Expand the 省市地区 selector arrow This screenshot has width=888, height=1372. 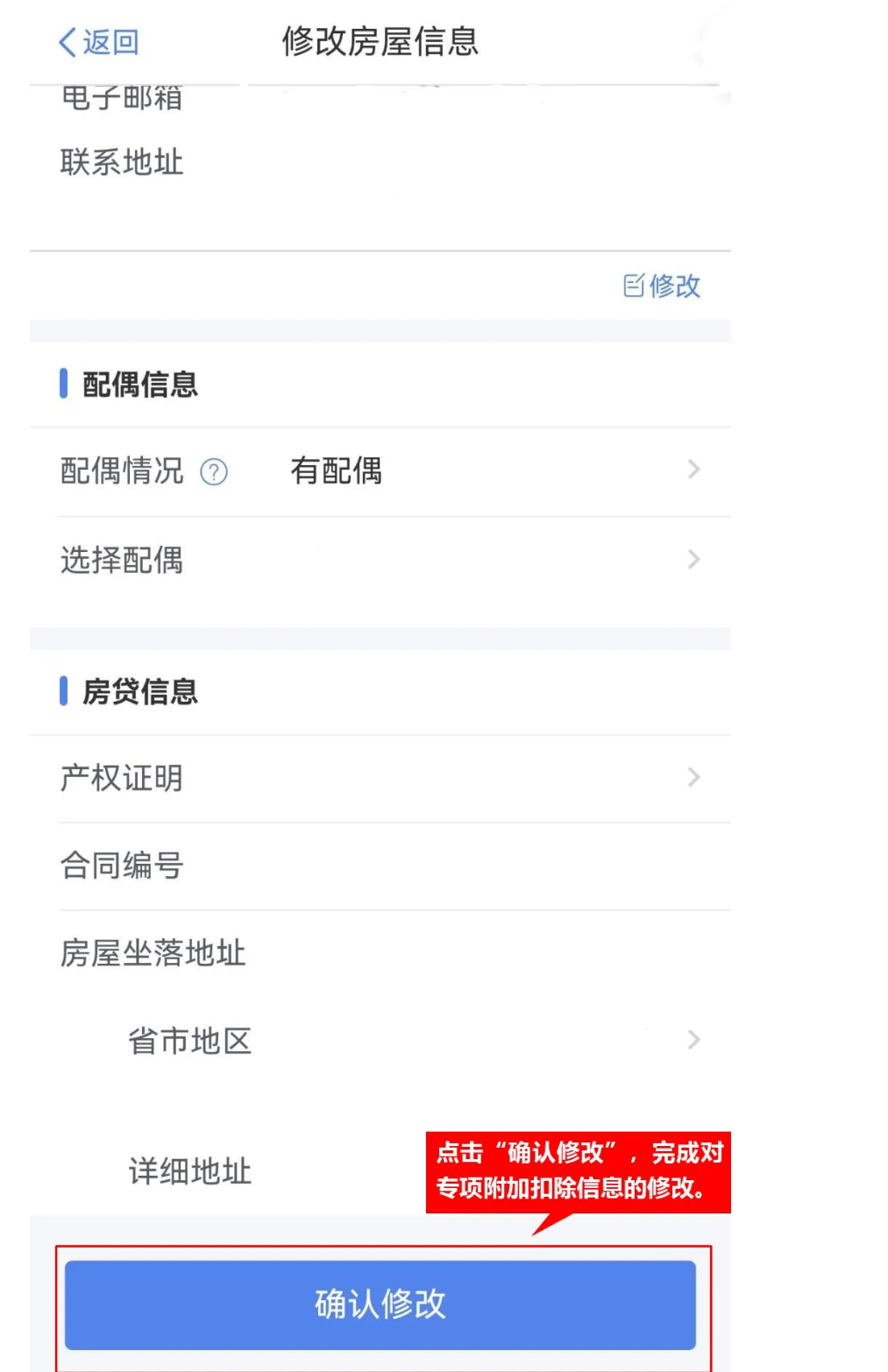pyautogui.click(x=693, y=1040)
